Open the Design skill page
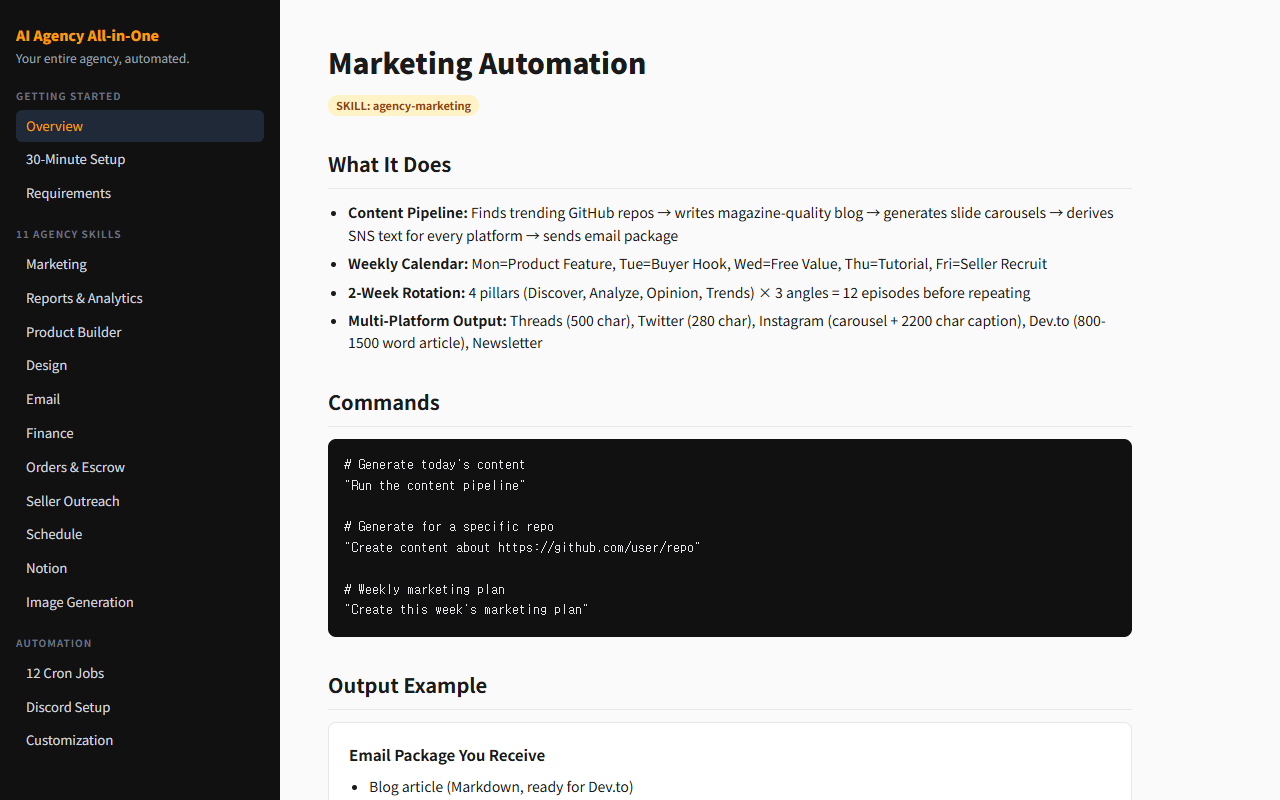1280x800 pixels. (46, 365)
